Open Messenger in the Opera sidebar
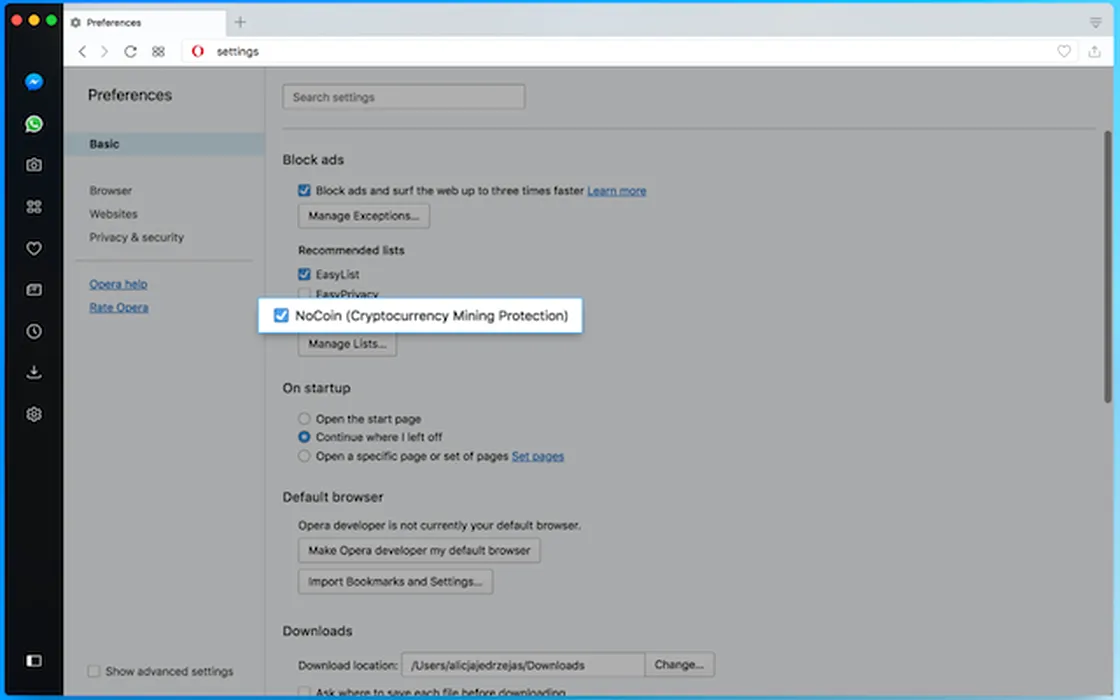 point(34,82)
